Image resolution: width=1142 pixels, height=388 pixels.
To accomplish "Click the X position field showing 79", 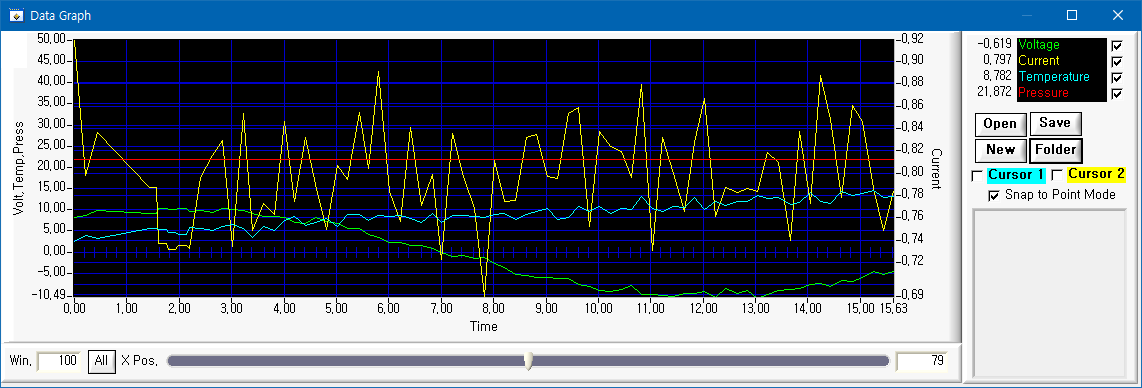I will (x=921, y=361).
